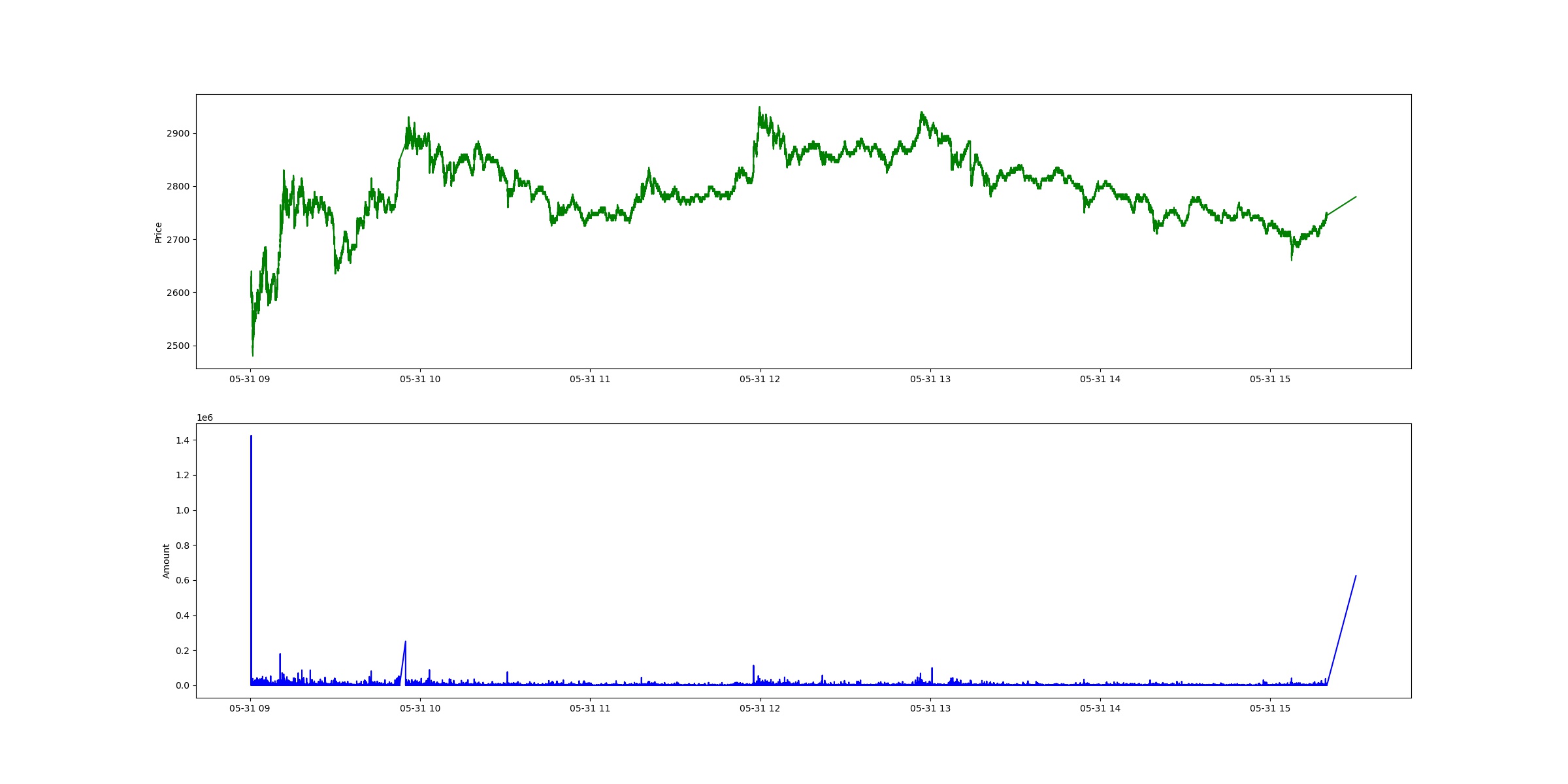Image resolution: width=1568 pixels, height=784 pixels.
Task: Click the 05-31 13 label under the amount chart
Action: 930,708
